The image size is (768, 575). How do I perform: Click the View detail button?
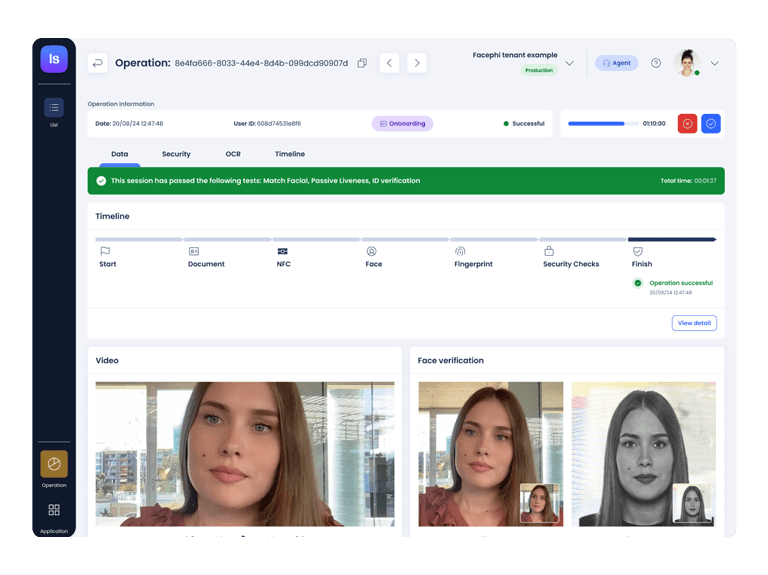694,323
